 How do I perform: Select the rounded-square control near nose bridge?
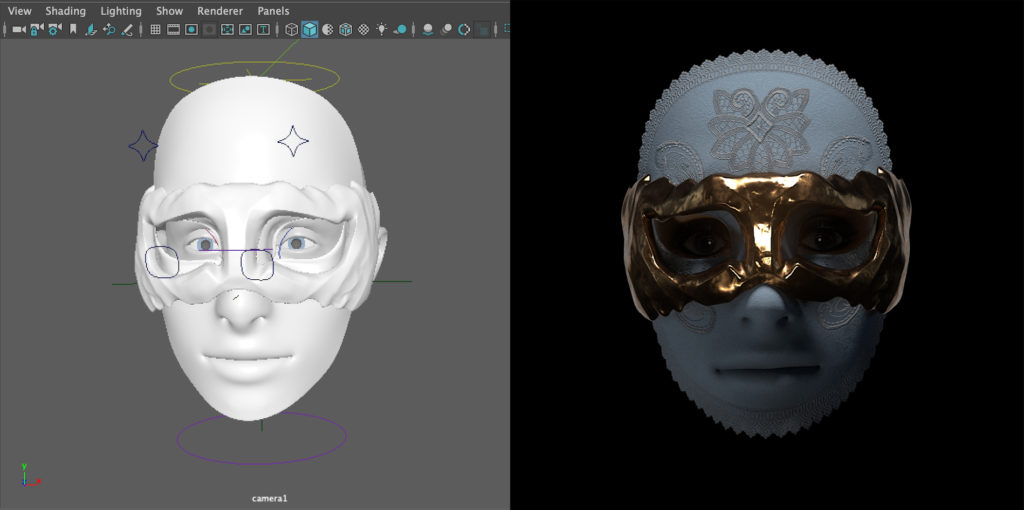click(257, 265)
